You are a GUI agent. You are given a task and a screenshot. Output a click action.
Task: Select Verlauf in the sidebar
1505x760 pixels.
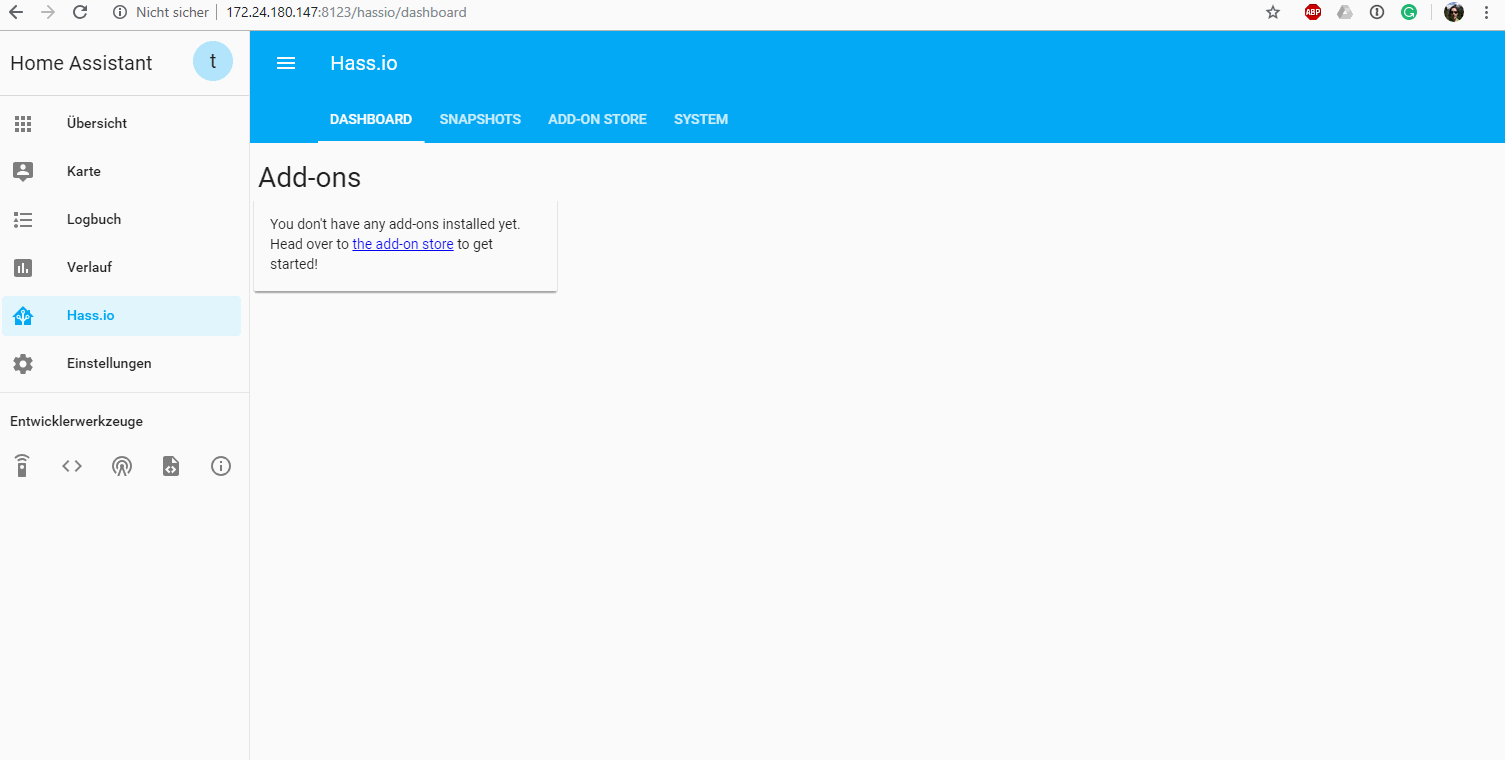click(x=89, y=268)
